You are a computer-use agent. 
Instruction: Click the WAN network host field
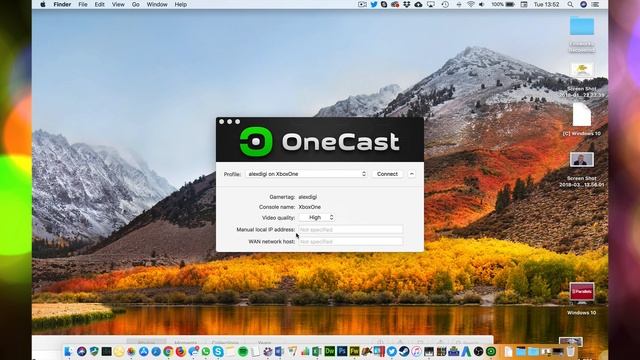pyautogui.click(x=351, y=242)
